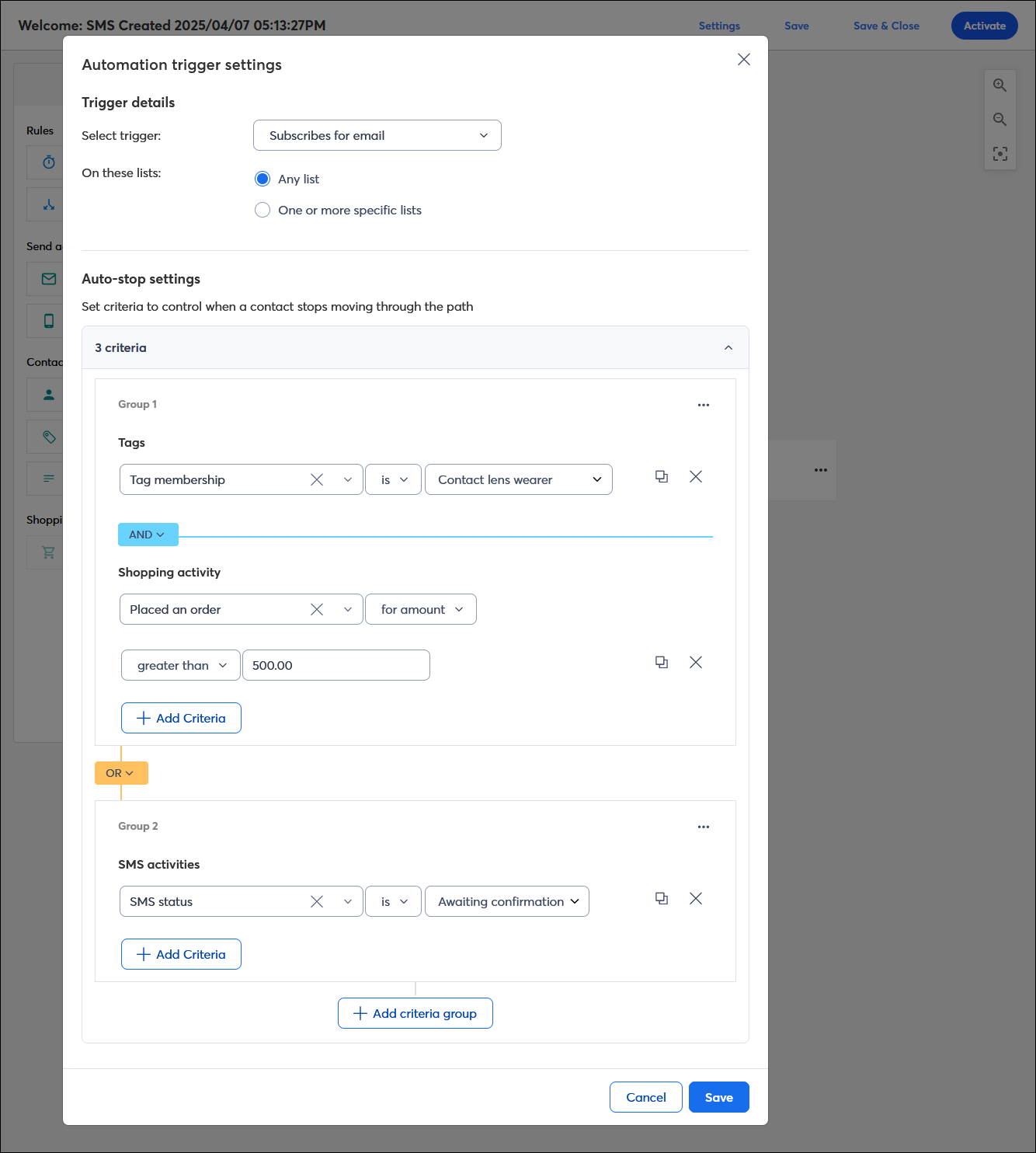
Task: Click the zoom in magnifier icon
Action: pyautogui.click(x=1000, y=85)
